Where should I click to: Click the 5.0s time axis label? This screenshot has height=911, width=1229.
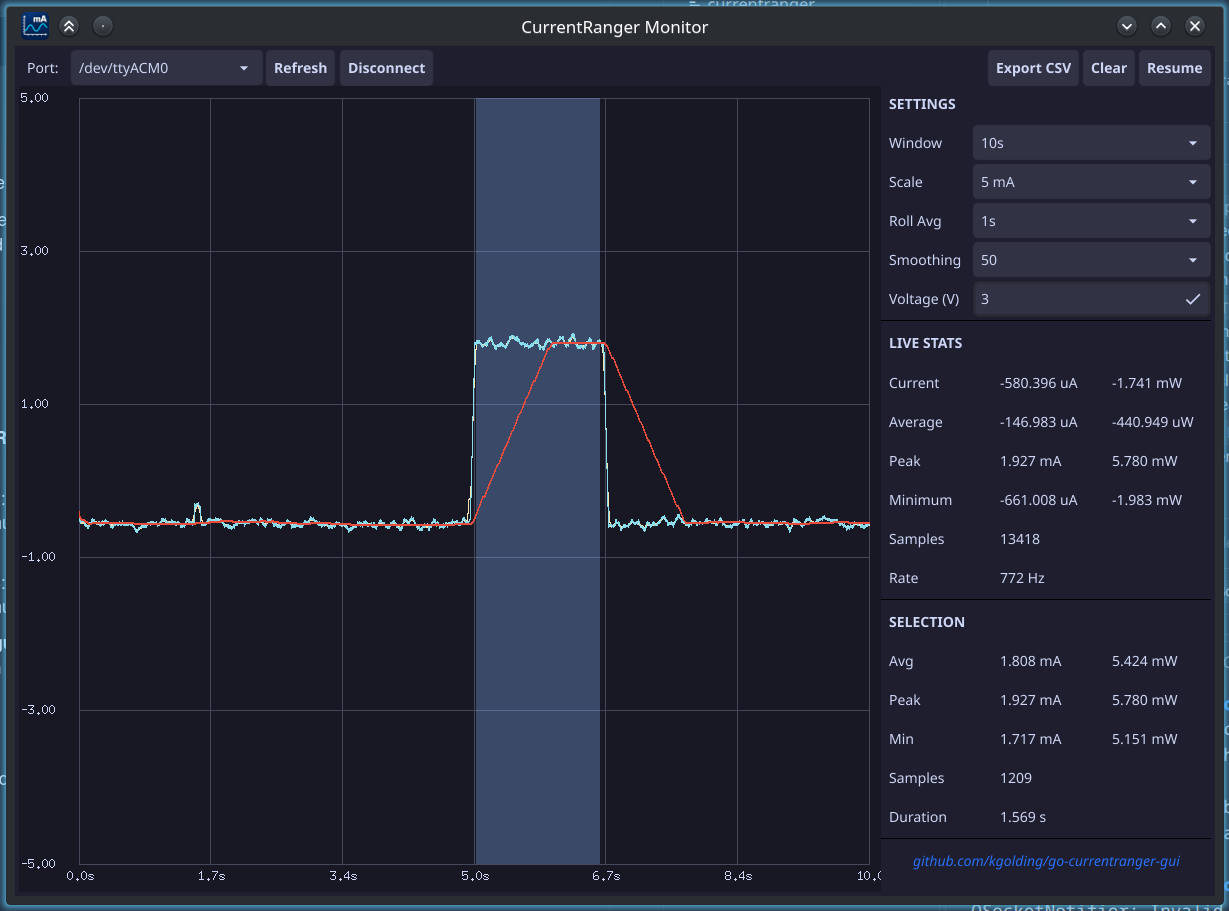click(x=475, y=876)
